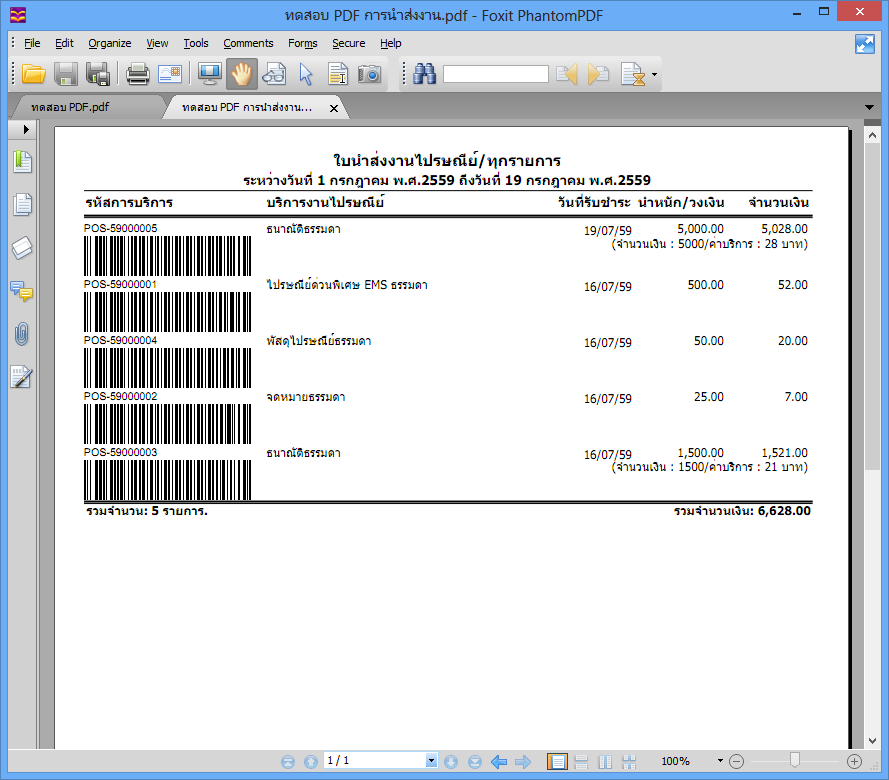Screen dimensions: 889x780
Task: Open the Organize menu
Action: pyautogui.click(x=109, y=43)
